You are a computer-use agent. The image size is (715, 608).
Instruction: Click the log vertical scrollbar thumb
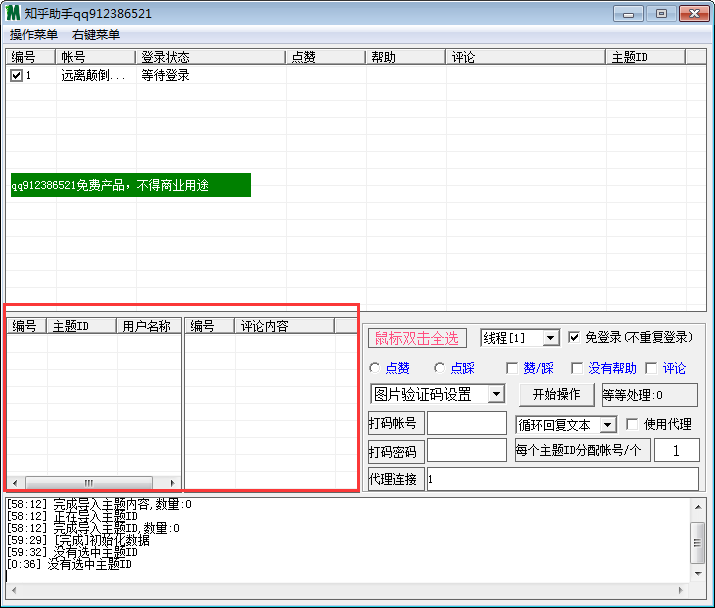coord(698,543)
